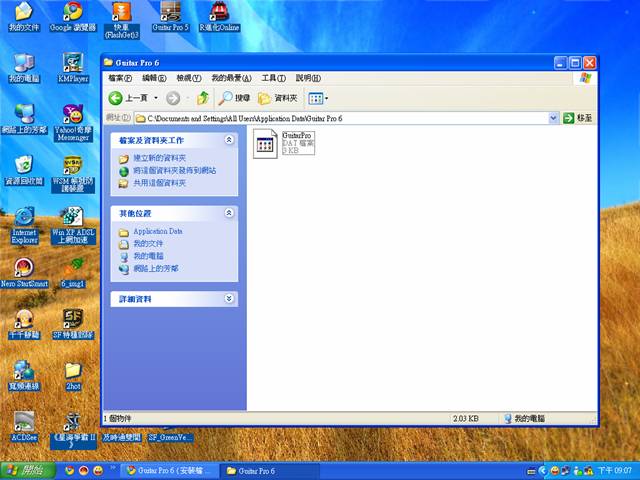Launch Chrome from the quick launch bar
Screen dimensions: 640x480
point(70,471)
